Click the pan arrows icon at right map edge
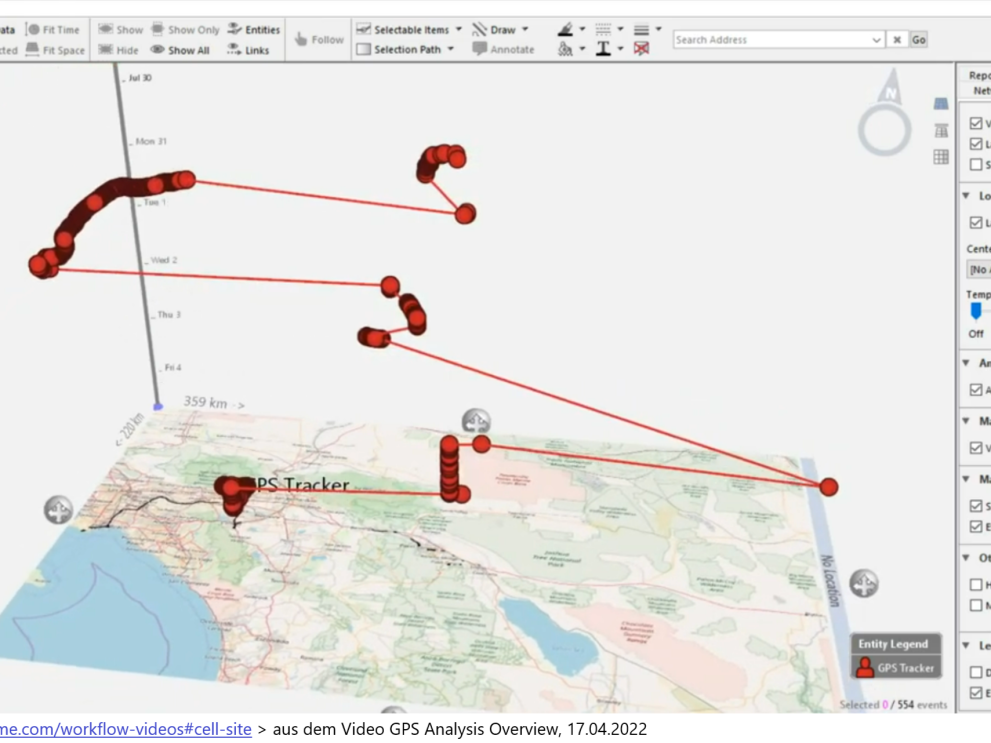This screenshot has width=991, height=743. click(x=864, y=583)
